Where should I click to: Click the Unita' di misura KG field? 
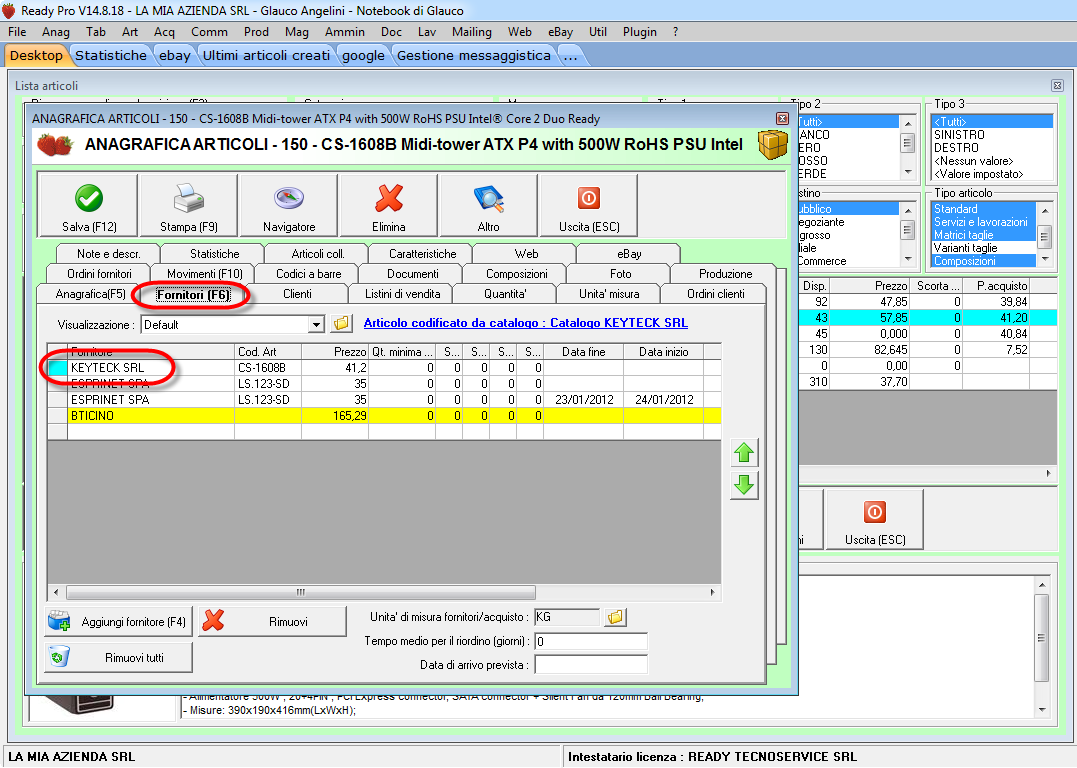pyautogui.click(x=567, y=617)
